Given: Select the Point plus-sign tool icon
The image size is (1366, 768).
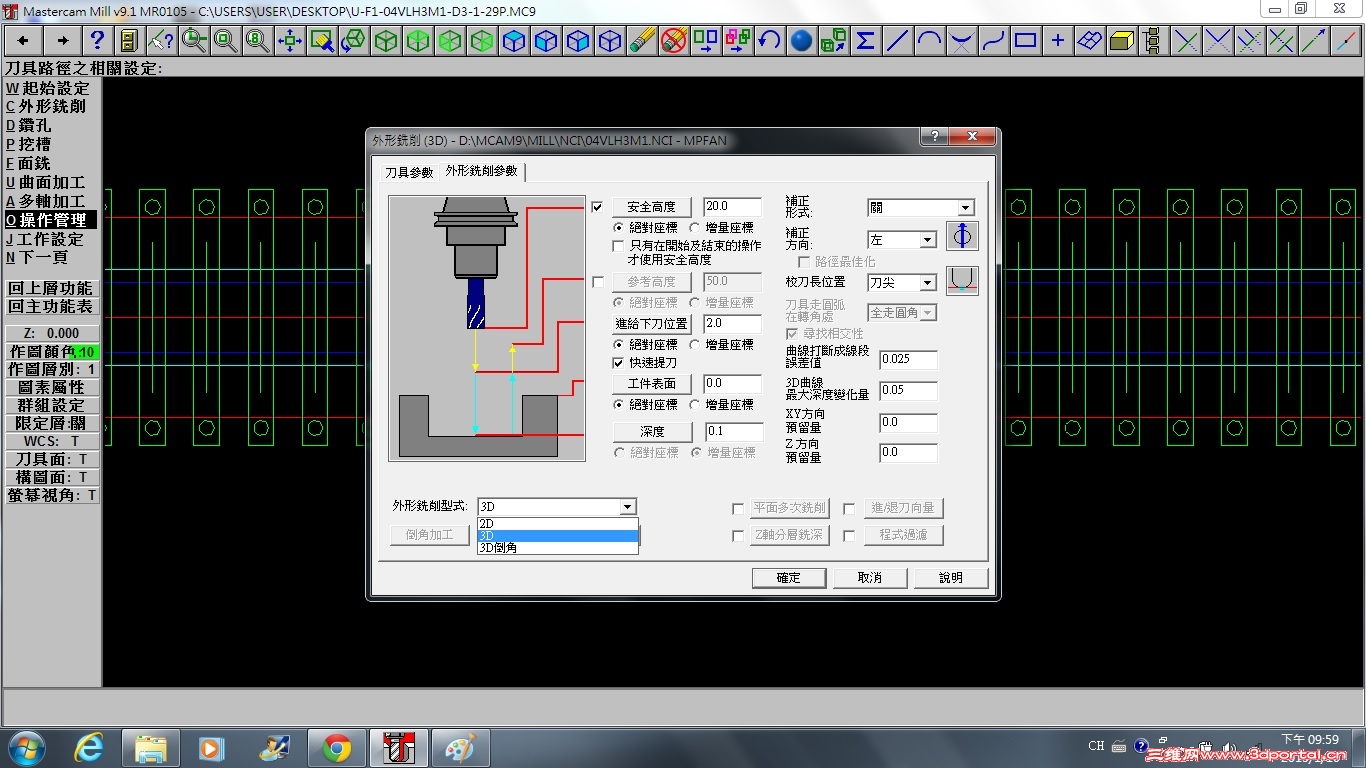Looking at the screenshot, I should click(1058, 41).
